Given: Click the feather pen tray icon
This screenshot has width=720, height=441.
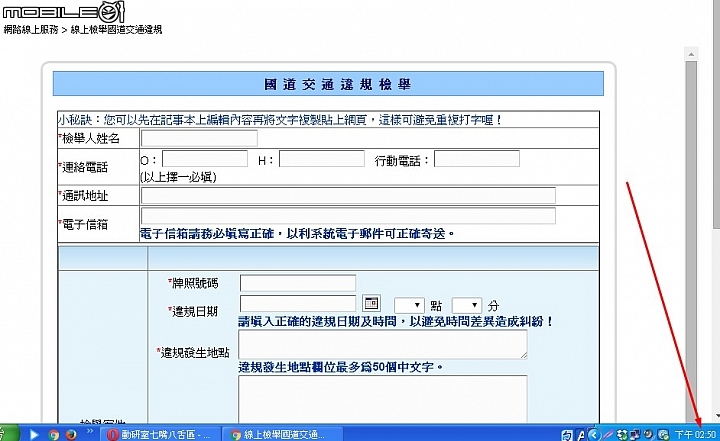Looking at the screenshot, I should pos(608,435).
